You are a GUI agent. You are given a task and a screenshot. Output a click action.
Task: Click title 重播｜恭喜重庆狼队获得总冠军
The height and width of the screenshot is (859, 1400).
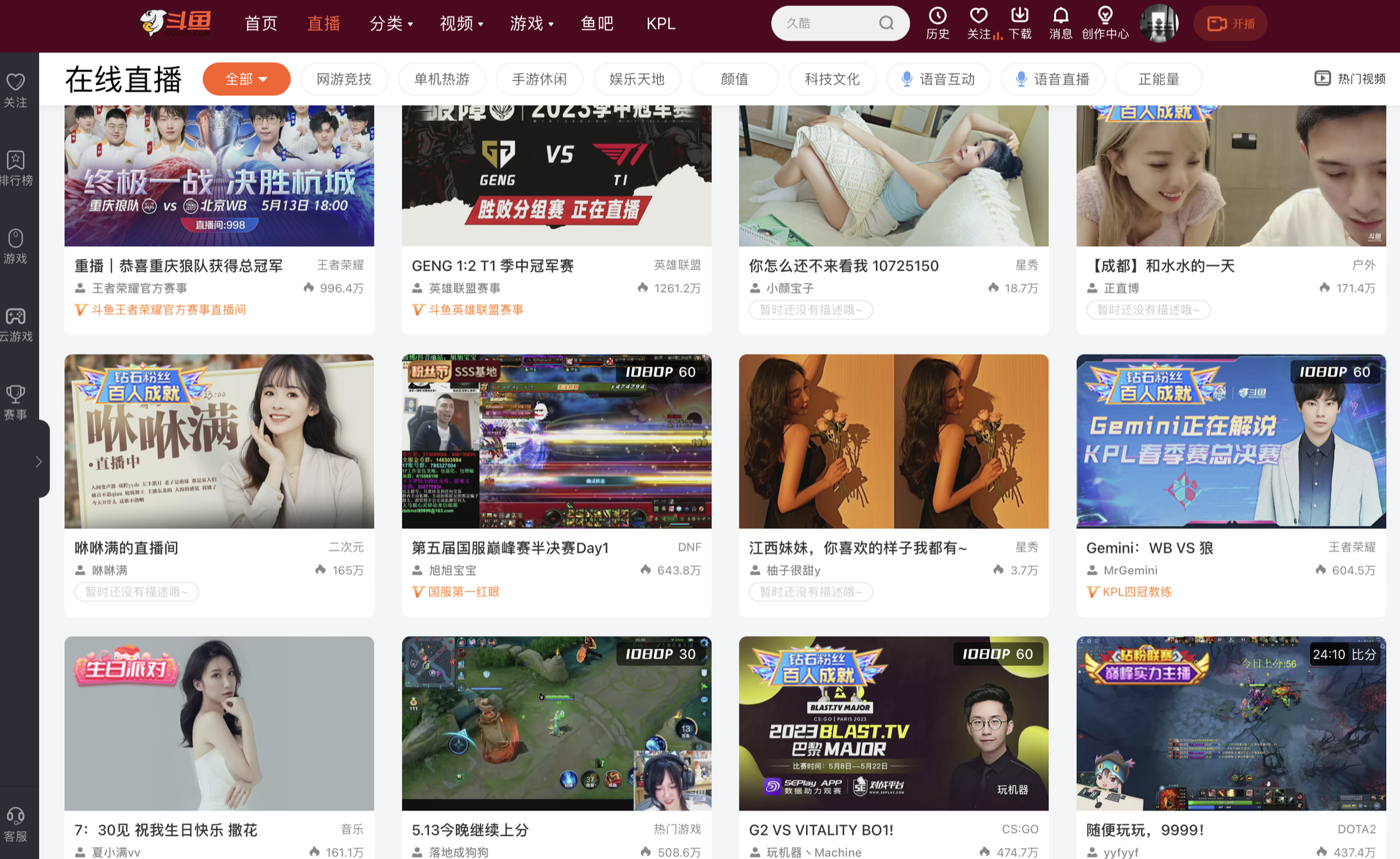pos(178,265)
